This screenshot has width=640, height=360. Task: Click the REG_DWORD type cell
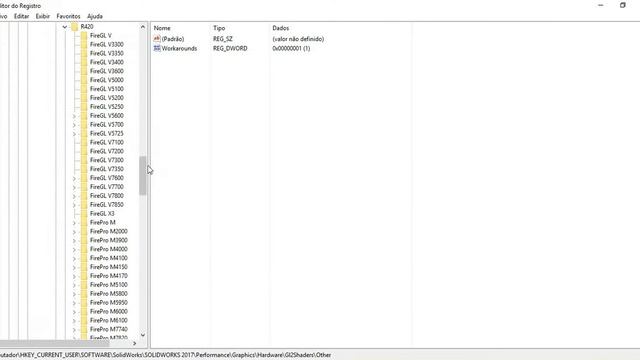[x=230, y=48]
